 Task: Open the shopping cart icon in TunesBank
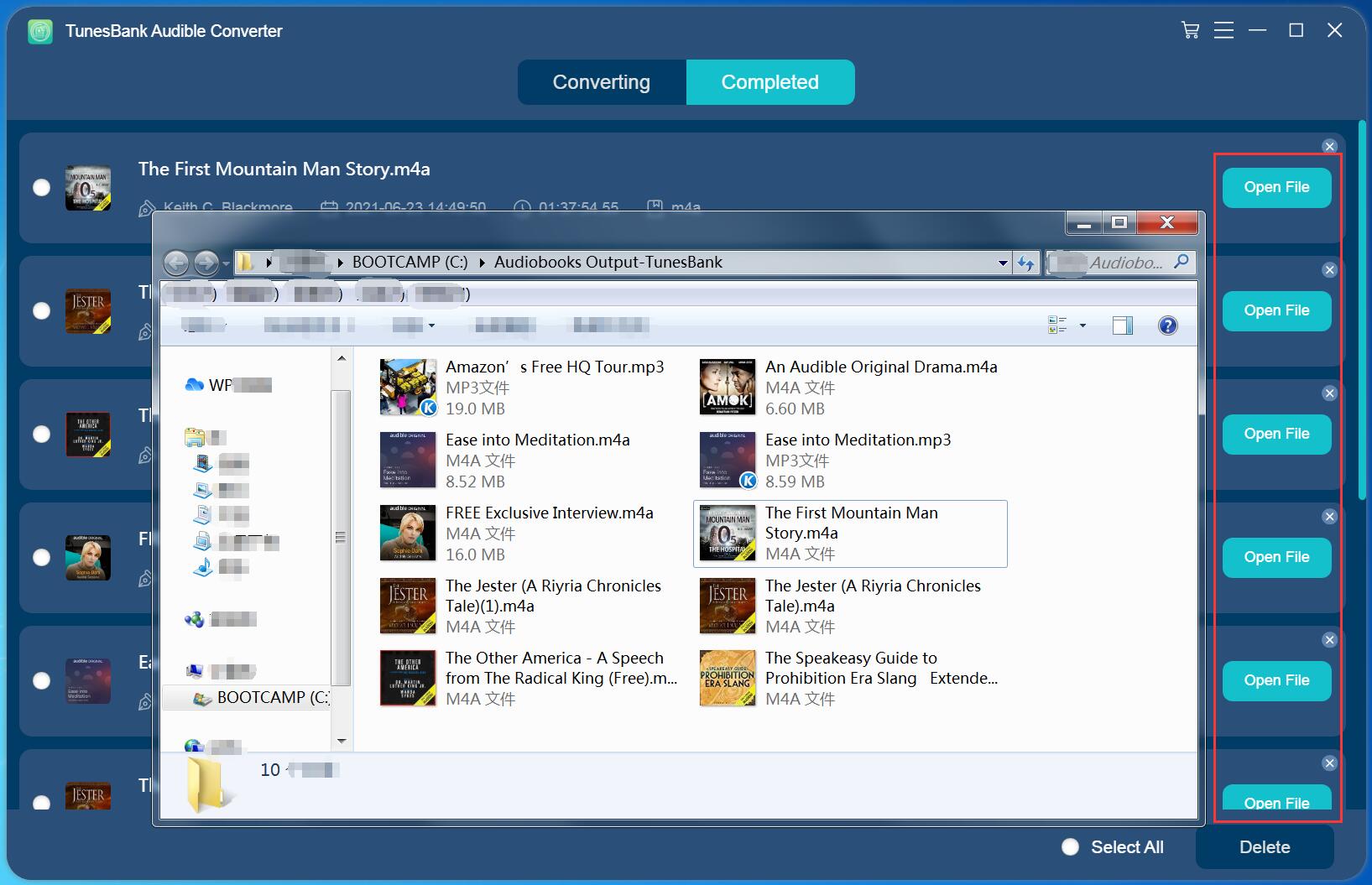coord(1190,31)
